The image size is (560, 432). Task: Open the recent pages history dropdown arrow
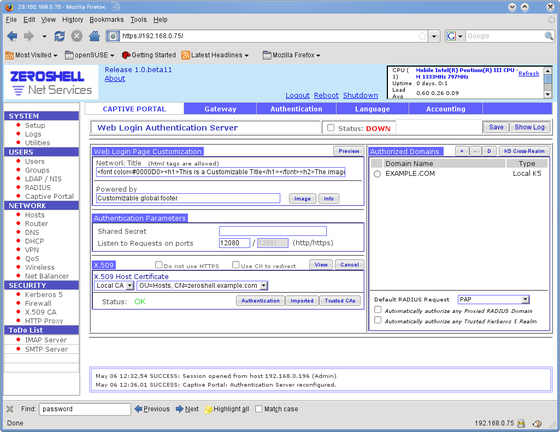pyautogui.click(x=44, y=36)
